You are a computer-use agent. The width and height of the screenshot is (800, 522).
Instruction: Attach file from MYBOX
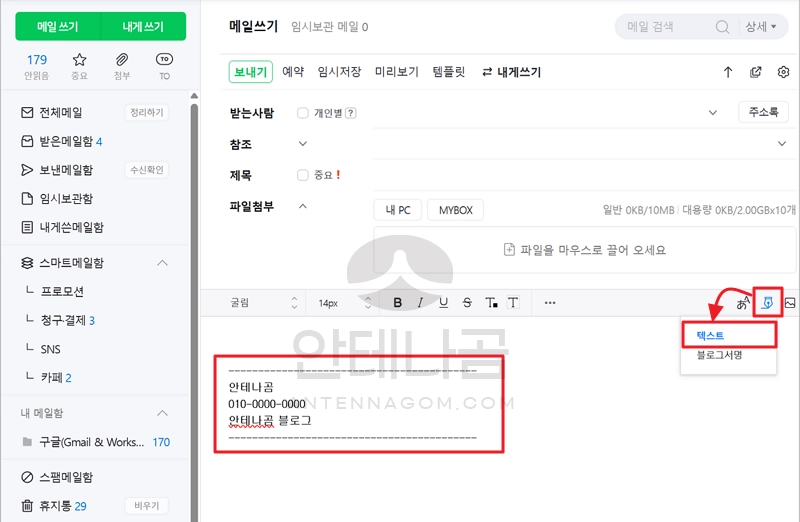tap(456, 210)
